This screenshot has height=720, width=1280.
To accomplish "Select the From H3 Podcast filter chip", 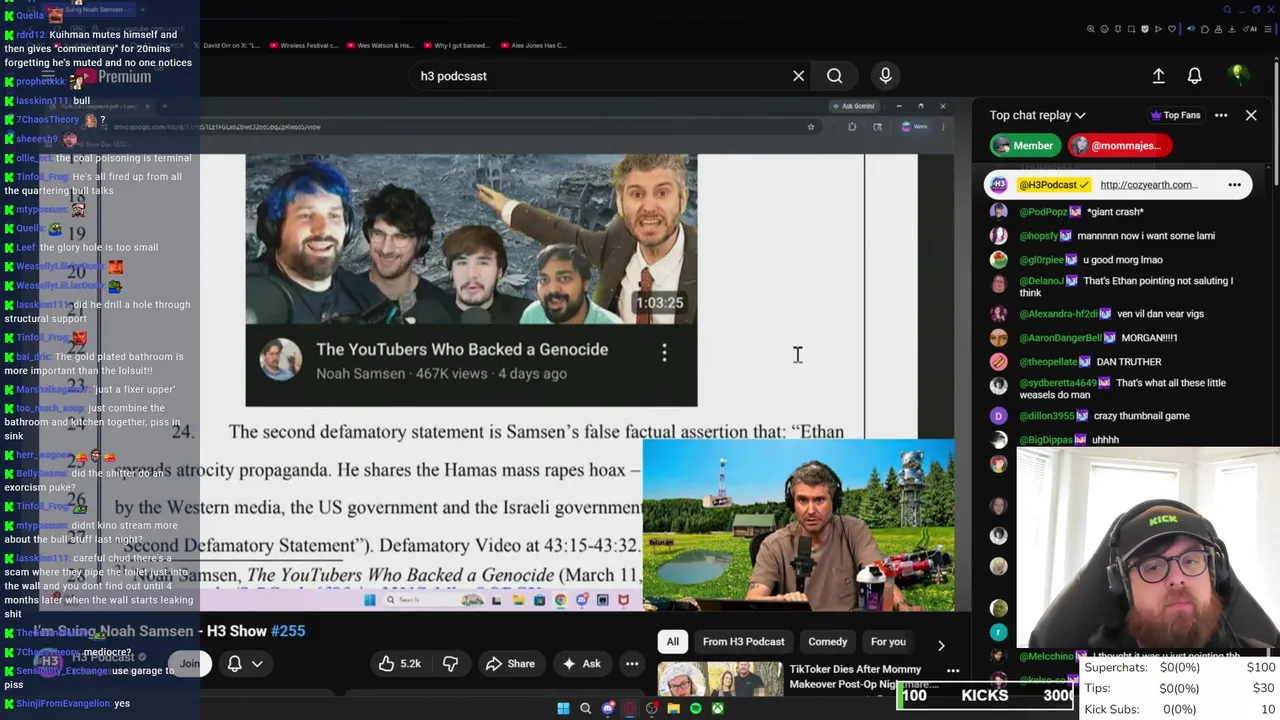I will click(743, 642).
